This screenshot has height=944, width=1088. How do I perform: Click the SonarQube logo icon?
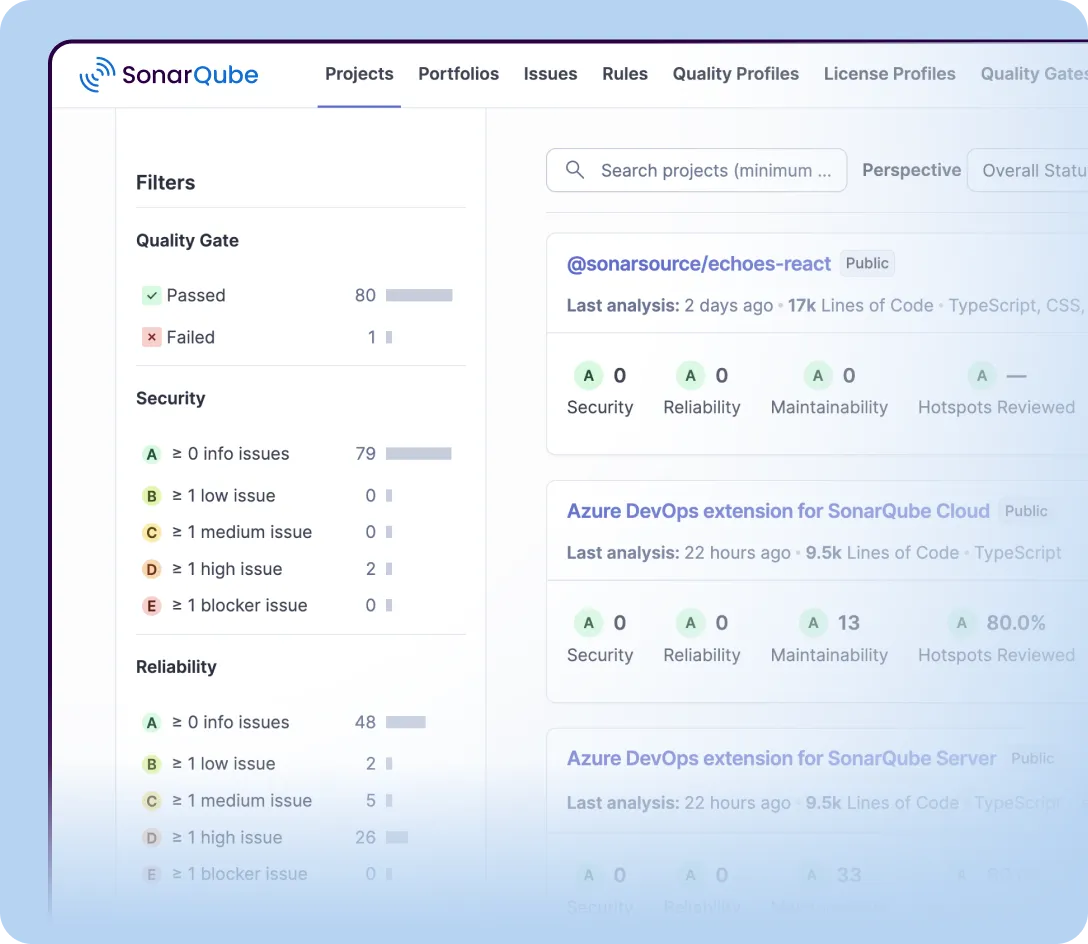(97, 75)
